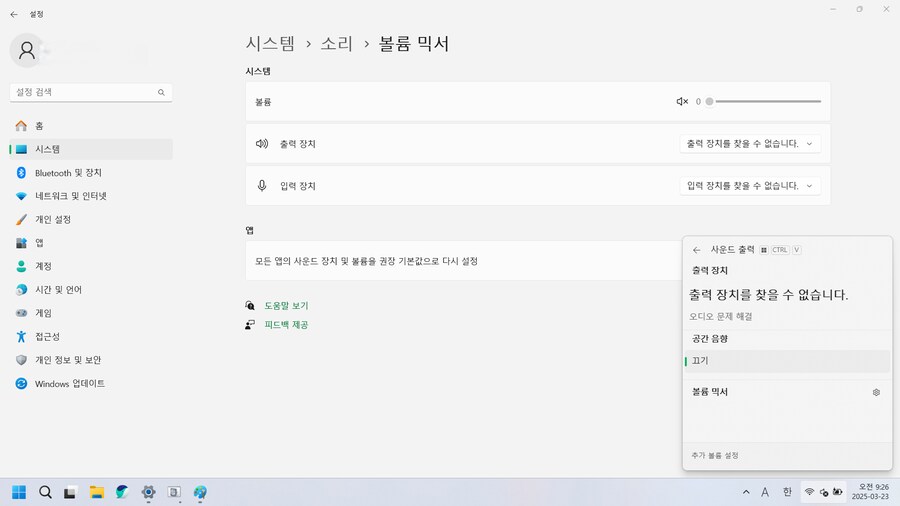The width and height of the screenshot is (900, 506).
Task: Click the system volume slider
Action: (765, 102)
